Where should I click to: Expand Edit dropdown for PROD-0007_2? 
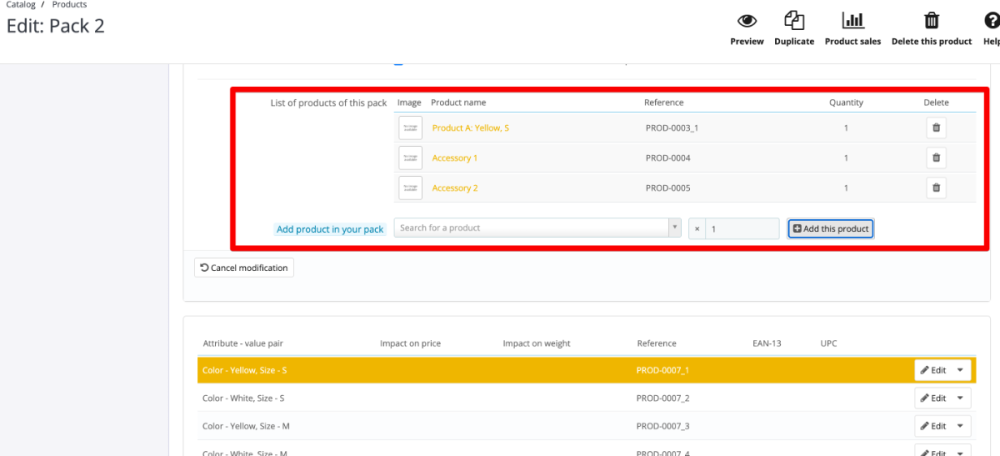point(960,398)
